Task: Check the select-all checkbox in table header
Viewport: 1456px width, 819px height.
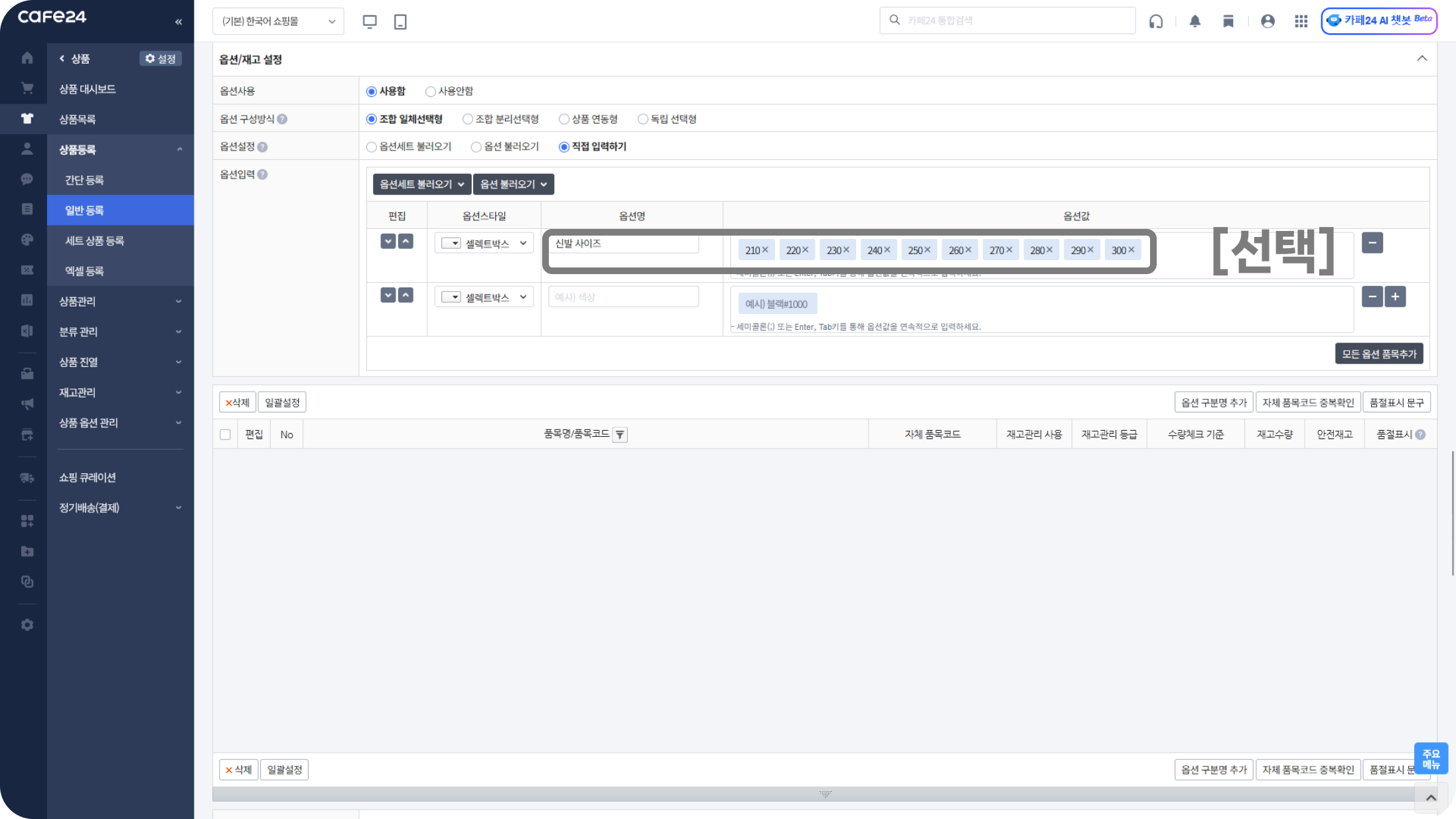Action: coord(226,435)
